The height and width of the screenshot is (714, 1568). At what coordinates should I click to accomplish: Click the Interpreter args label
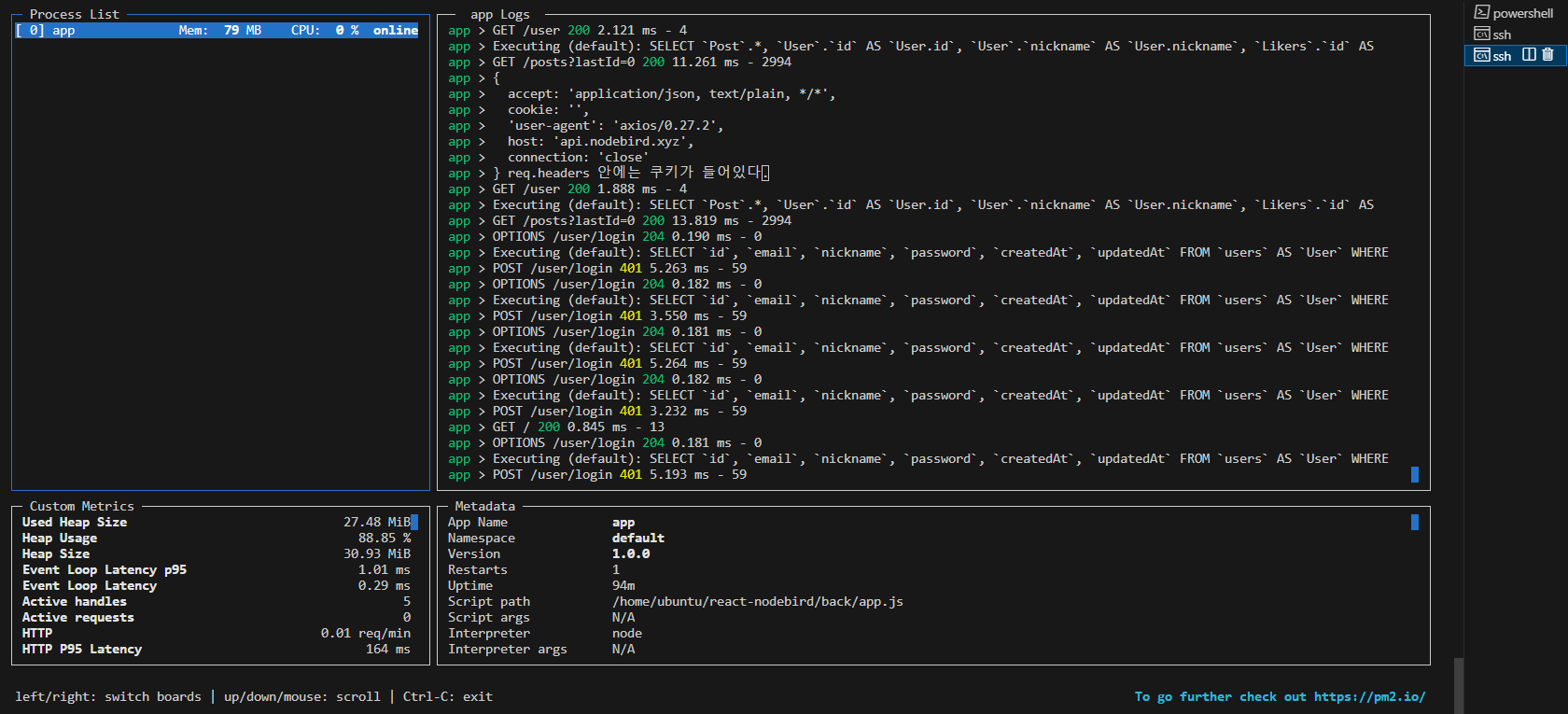click(x=508, y=650)
